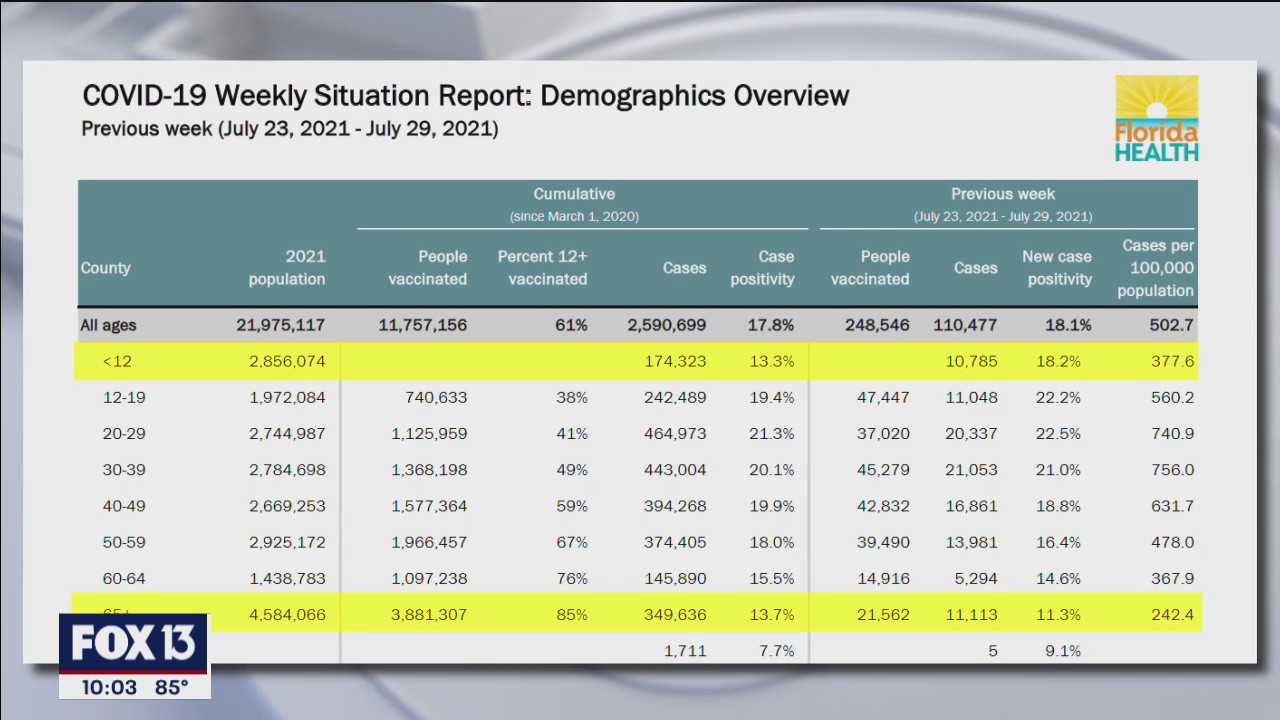This screenshot has height=720, width=1280.
Task: Click the 'Percent 12+ vaccinated' column header
Action: pyautogui.click(x=543, y=268)
